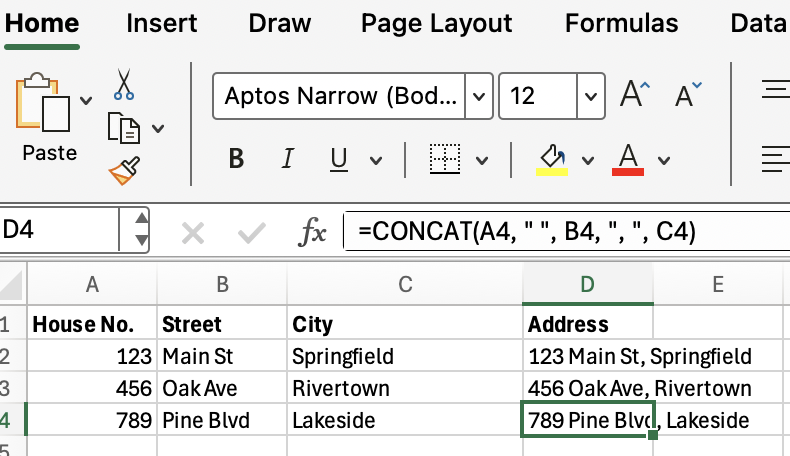
Task: Expand the Borders options arrow
Action: 482,161
